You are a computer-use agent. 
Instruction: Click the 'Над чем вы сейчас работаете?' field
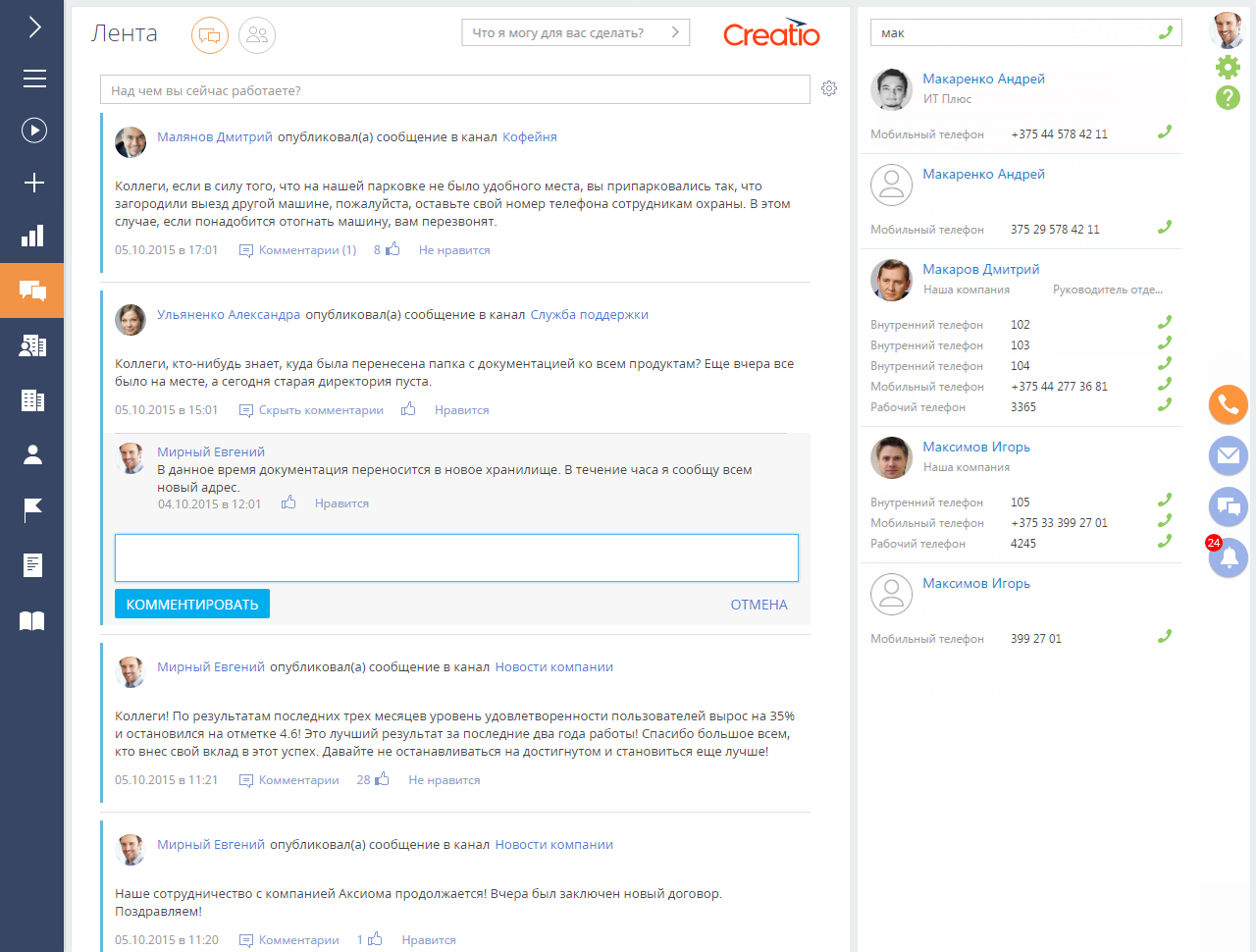tap(455, 90)
